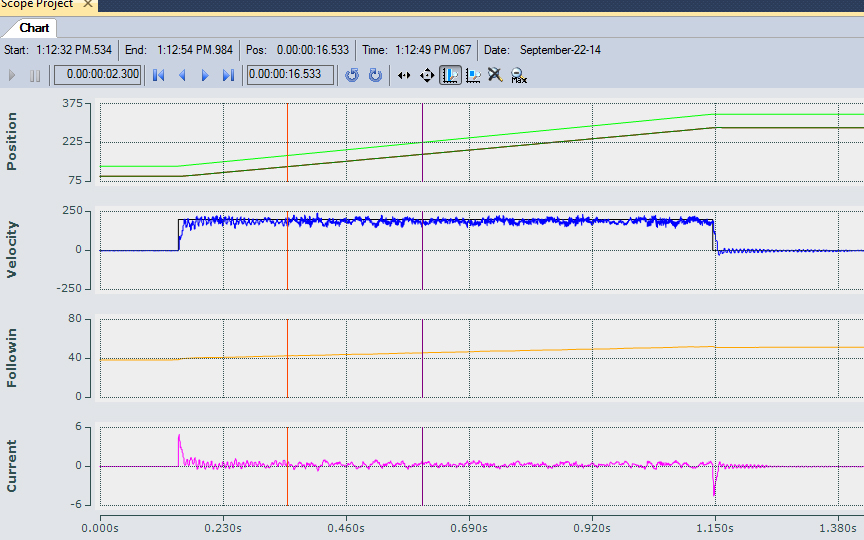
Task: Click the 0.000s time axis label
Action: [100, 528]
